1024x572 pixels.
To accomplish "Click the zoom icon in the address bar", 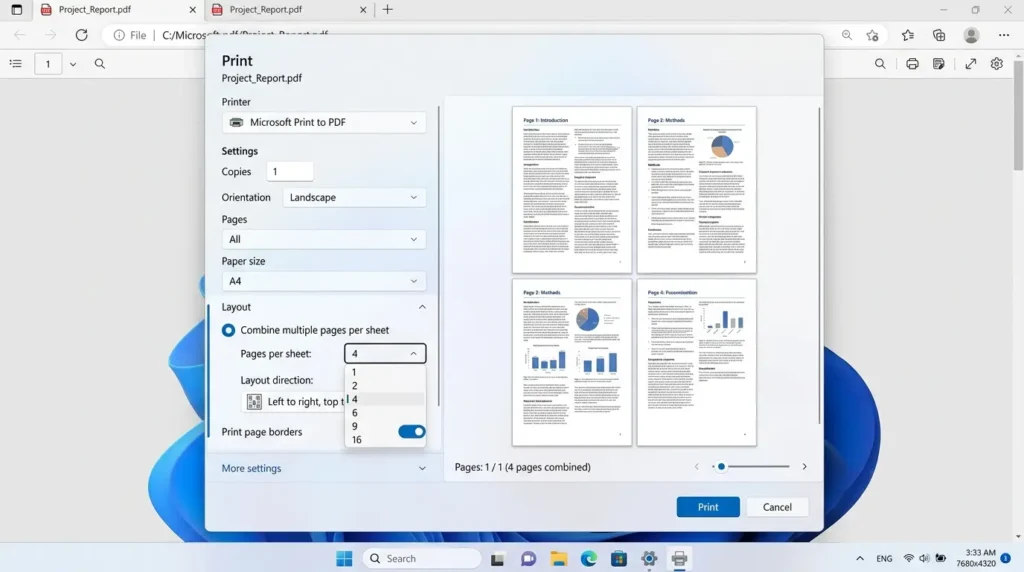I will pyautogui.click(x=847, y=35).
